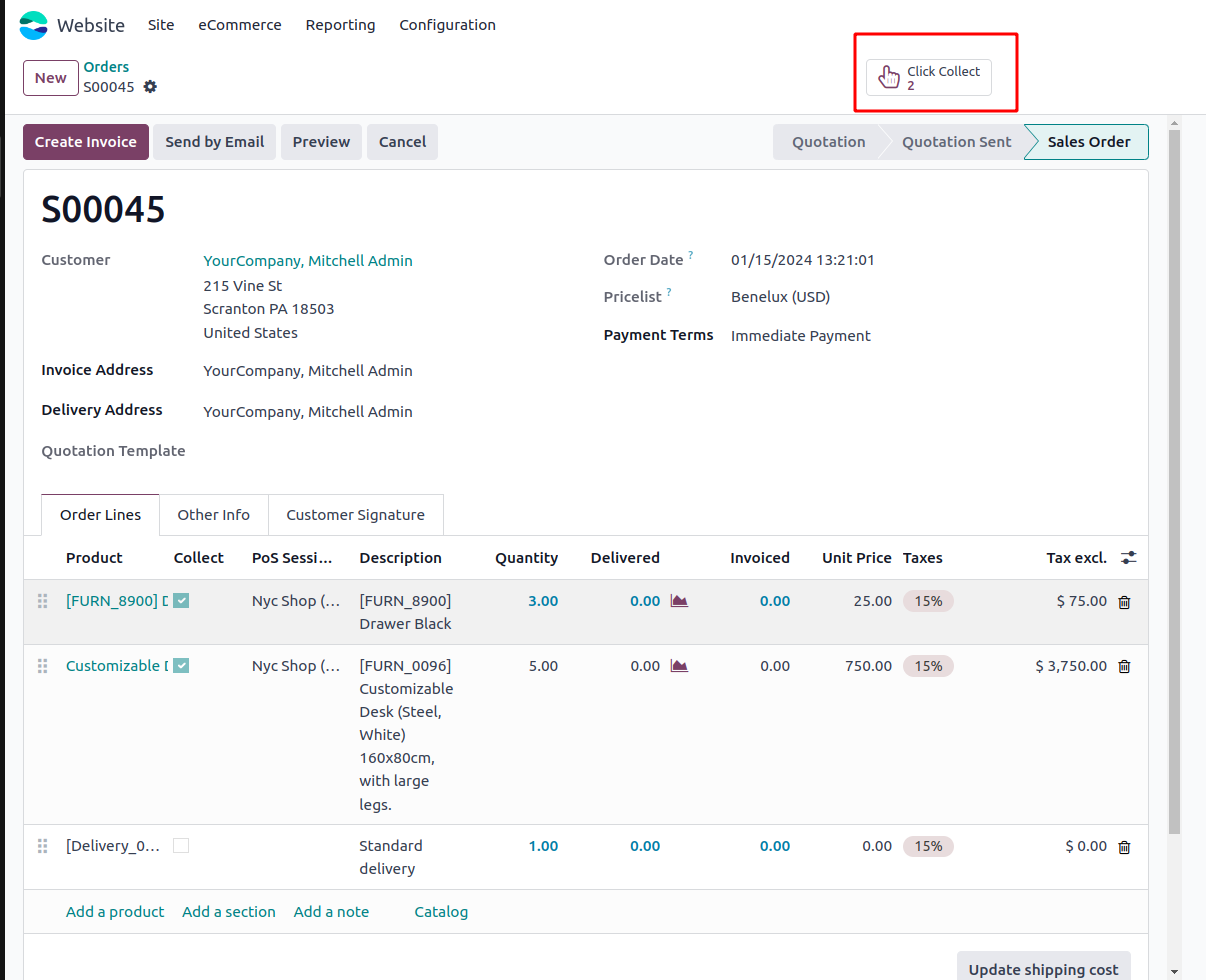Screen dimensions: 1206x980
Task: Delete the Standard delivery order line
Action: click(x=1124, y=847)
